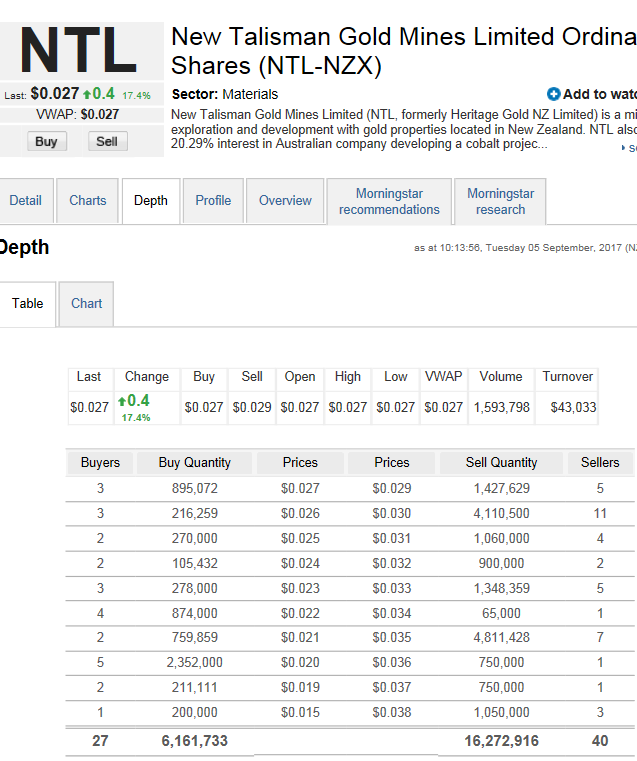Click the Sell value $0.029 in summary
Image resolution: width=637 pixels, height=761 pixels.
coord(252,407)
